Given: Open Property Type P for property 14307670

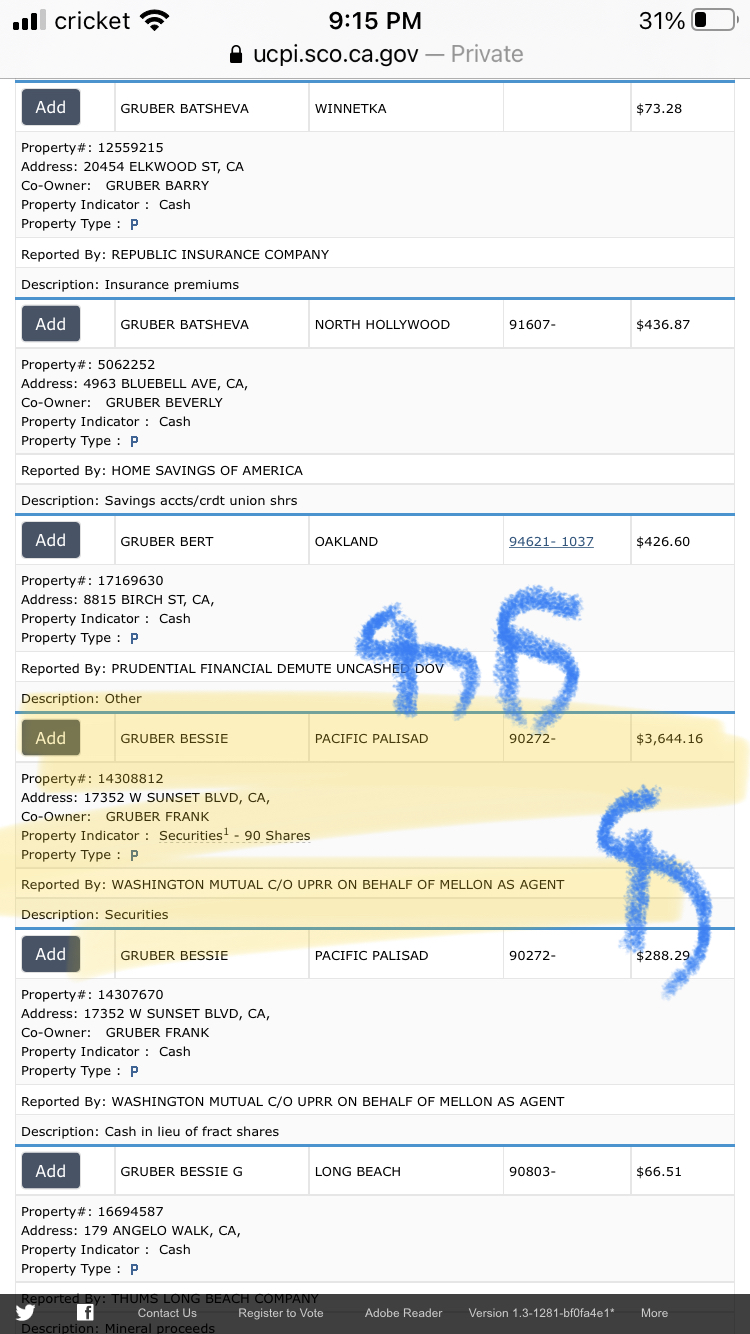Looking at the screenshot, I should (x=134, y=1071).
